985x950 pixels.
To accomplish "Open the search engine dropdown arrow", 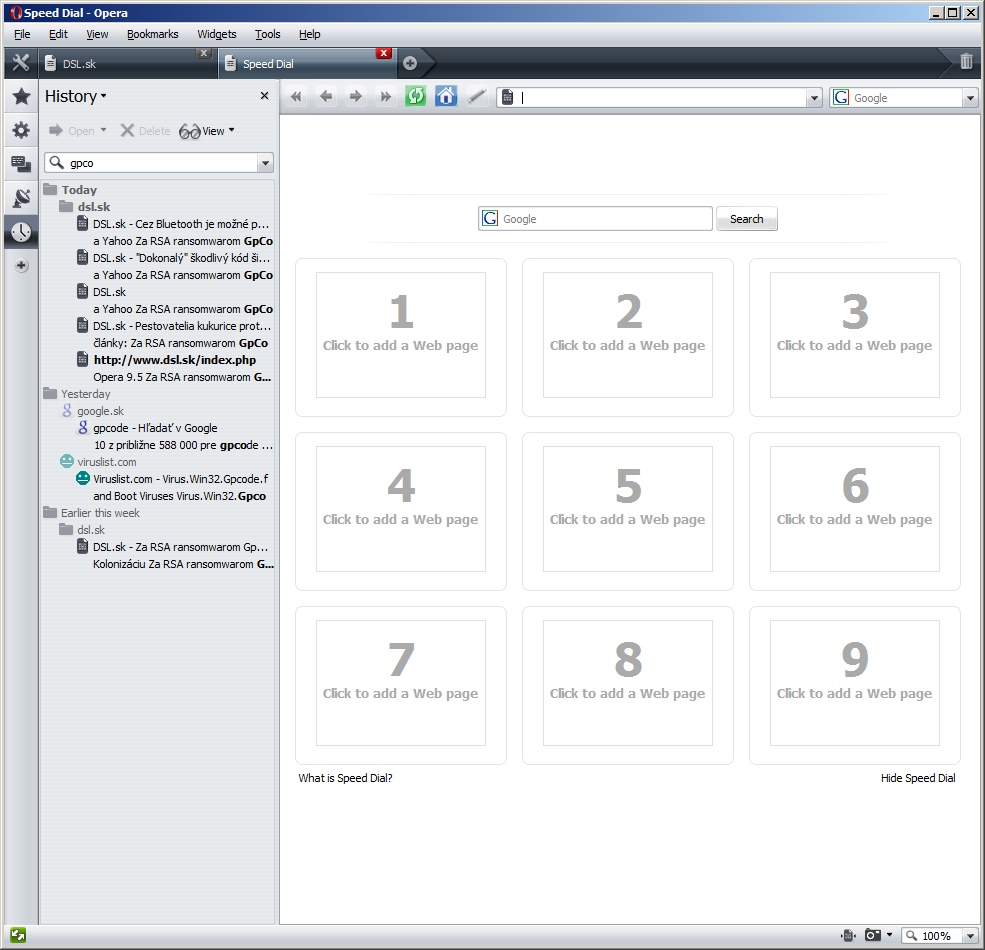I will (x=970, y=98).
